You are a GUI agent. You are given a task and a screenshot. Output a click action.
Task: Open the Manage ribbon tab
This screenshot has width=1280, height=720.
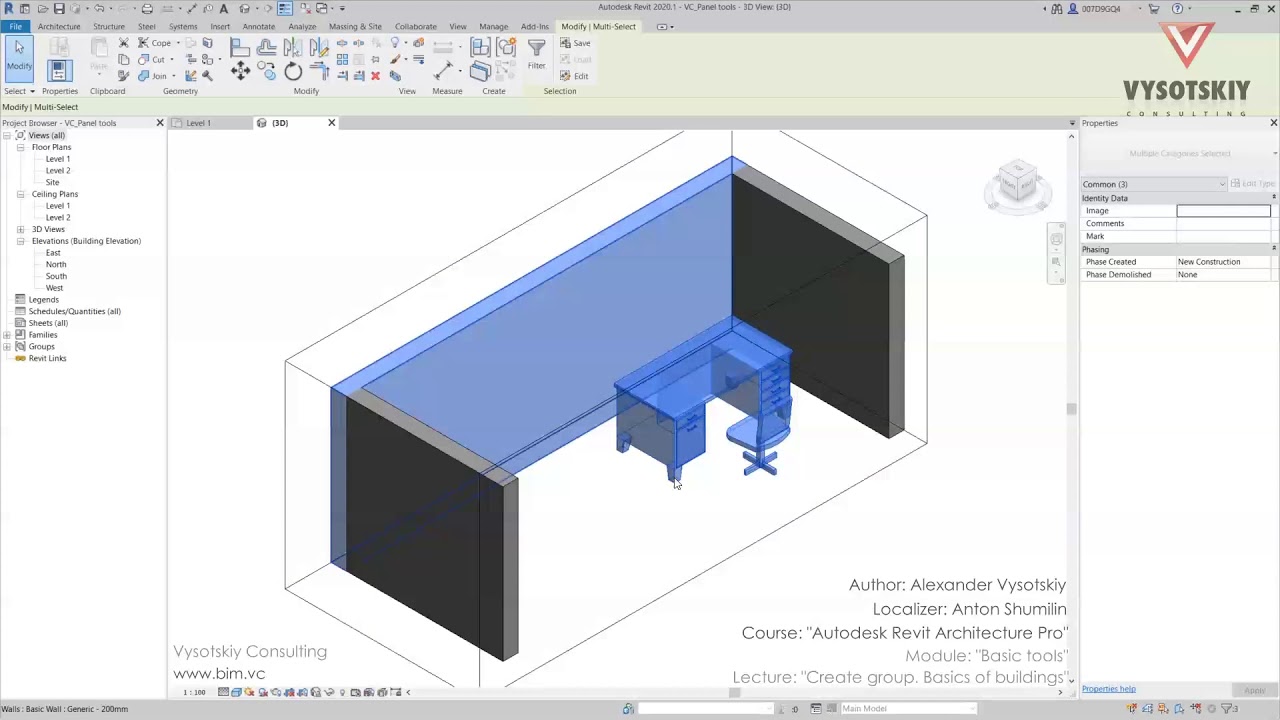[x=493, y=26]
